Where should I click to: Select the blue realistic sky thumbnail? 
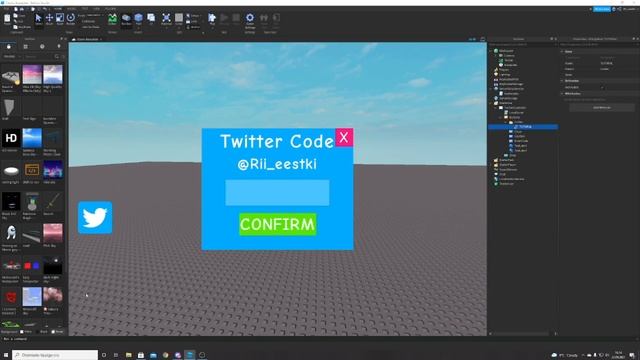(32, 138)
